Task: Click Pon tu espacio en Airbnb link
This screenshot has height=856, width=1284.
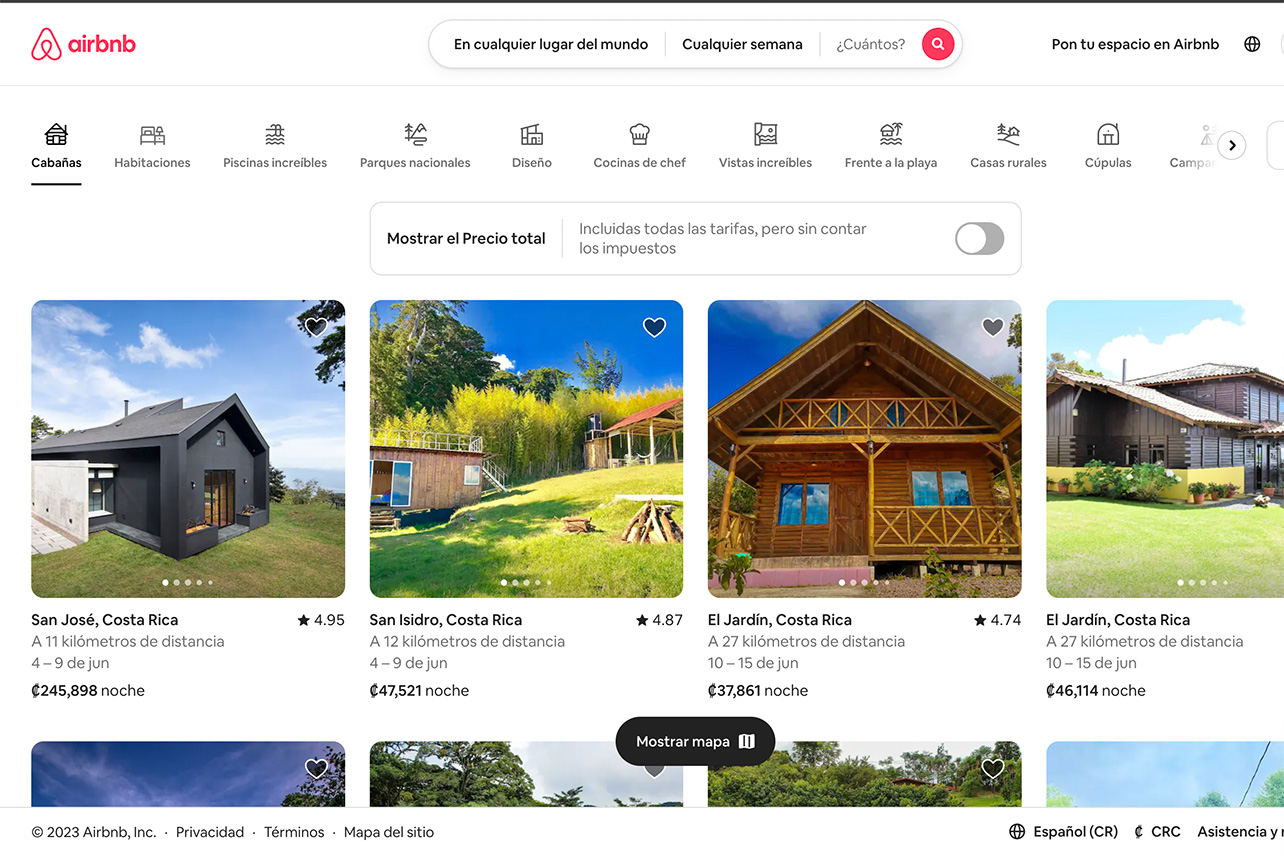Action: point(1135,44)
